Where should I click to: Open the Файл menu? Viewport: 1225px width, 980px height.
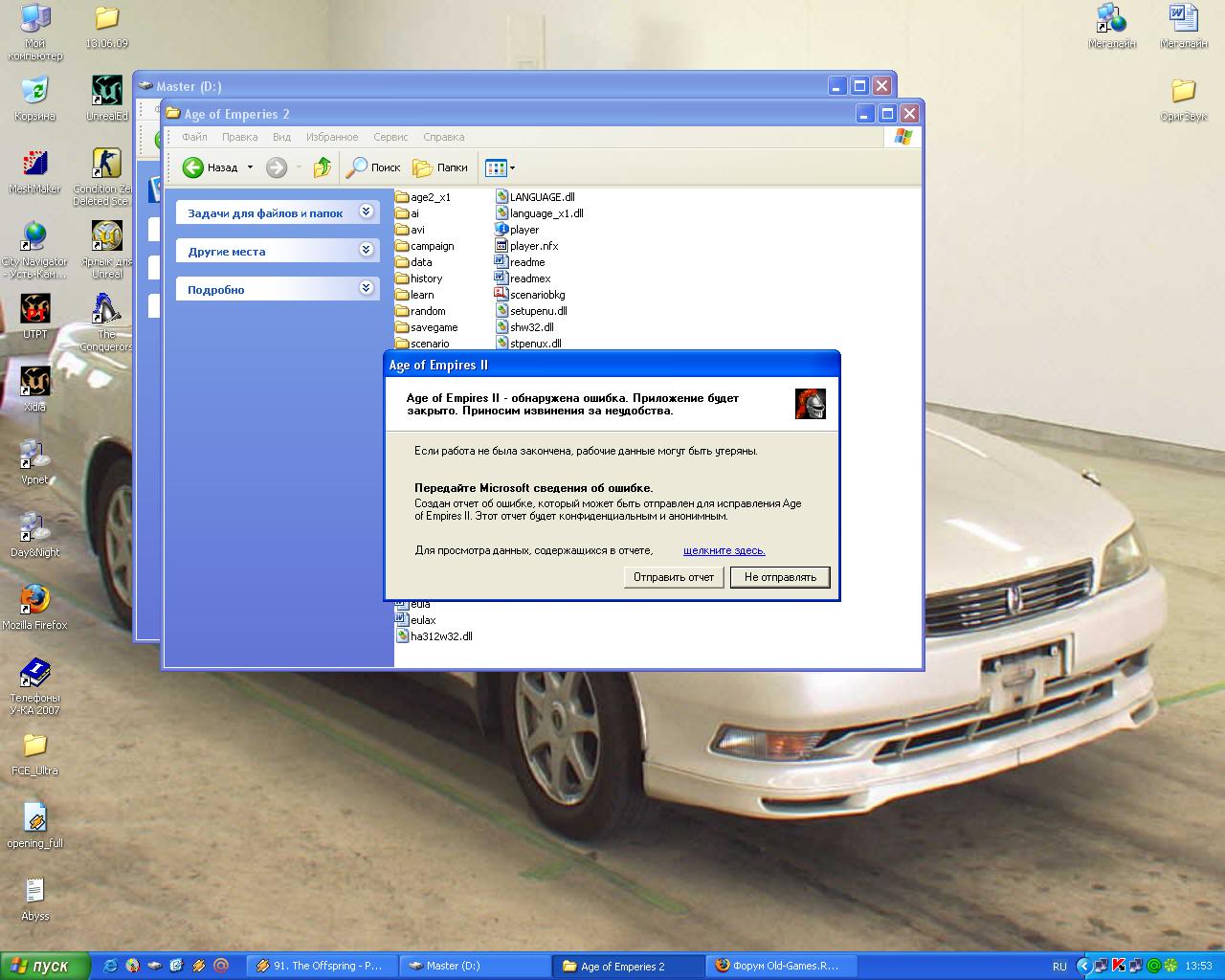pos(194,137)
